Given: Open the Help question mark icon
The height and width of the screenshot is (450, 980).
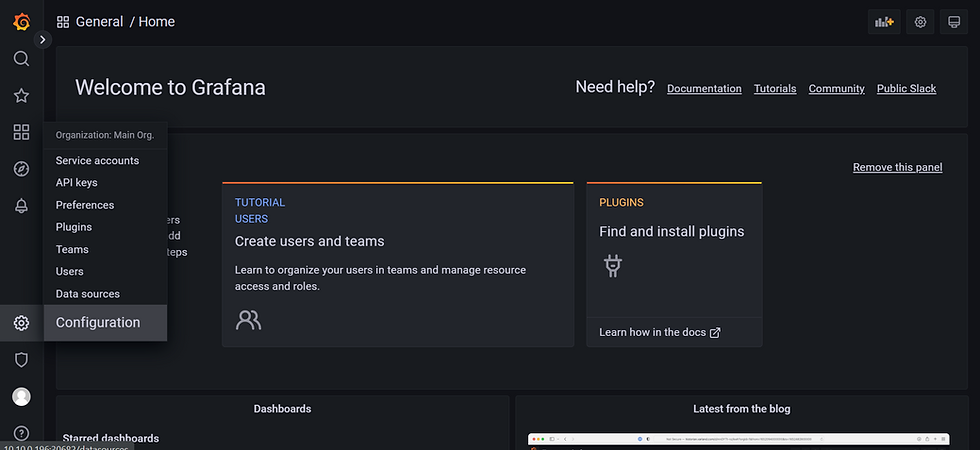Looking at the screenshot, I should pyautogui.click(x=21, y=432).
